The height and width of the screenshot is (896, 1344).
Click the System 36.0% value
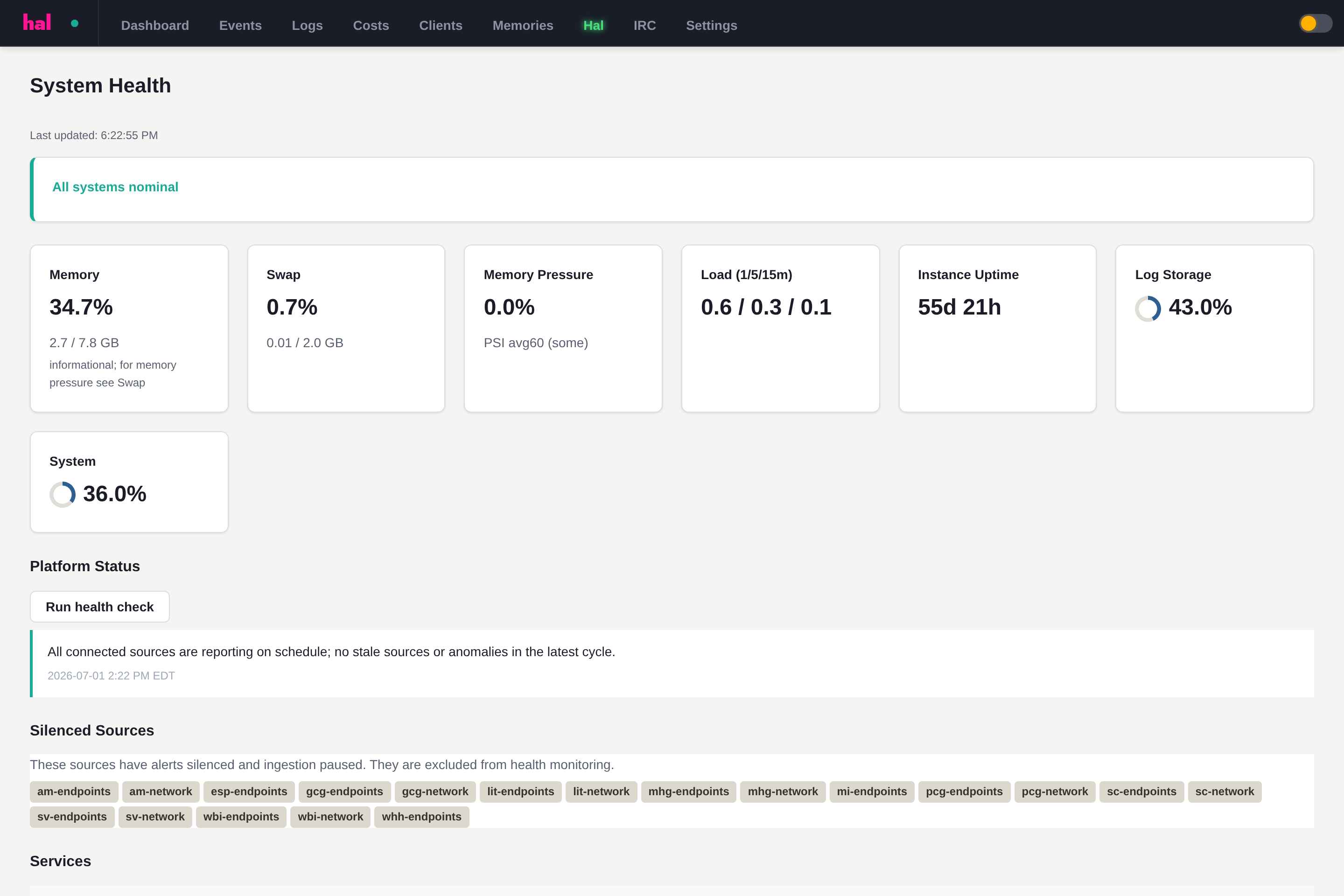click(114, 494)
